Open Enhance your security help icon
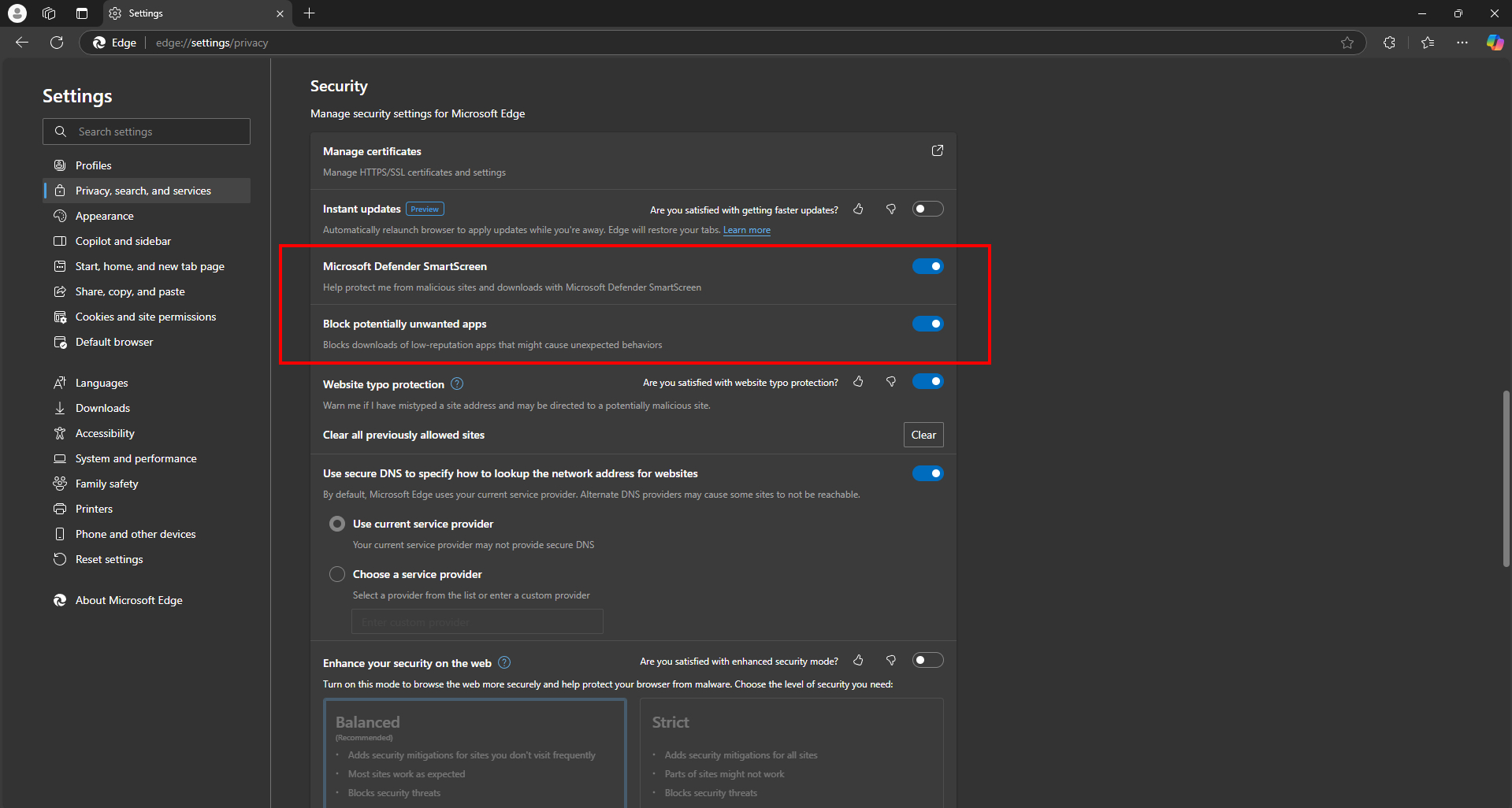The width and height of the screenshot is (1512, 808). point(505,662)
